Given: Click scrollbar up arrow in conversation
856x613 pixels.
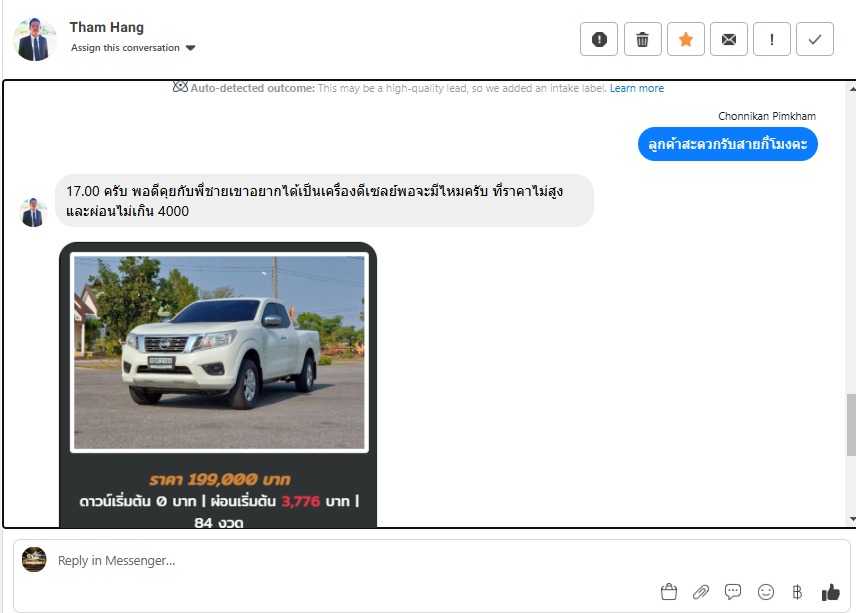Looking at the screenshot, I should [x=852, y=88].
